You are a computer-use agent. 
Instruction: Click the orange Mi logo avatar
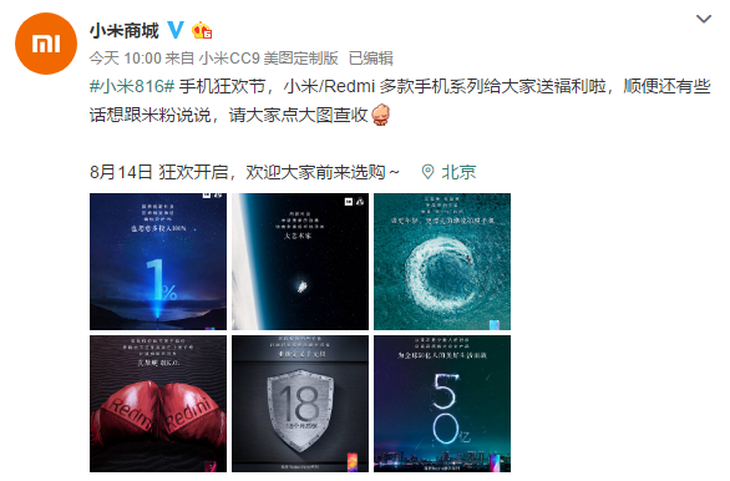tap(46, 43)
